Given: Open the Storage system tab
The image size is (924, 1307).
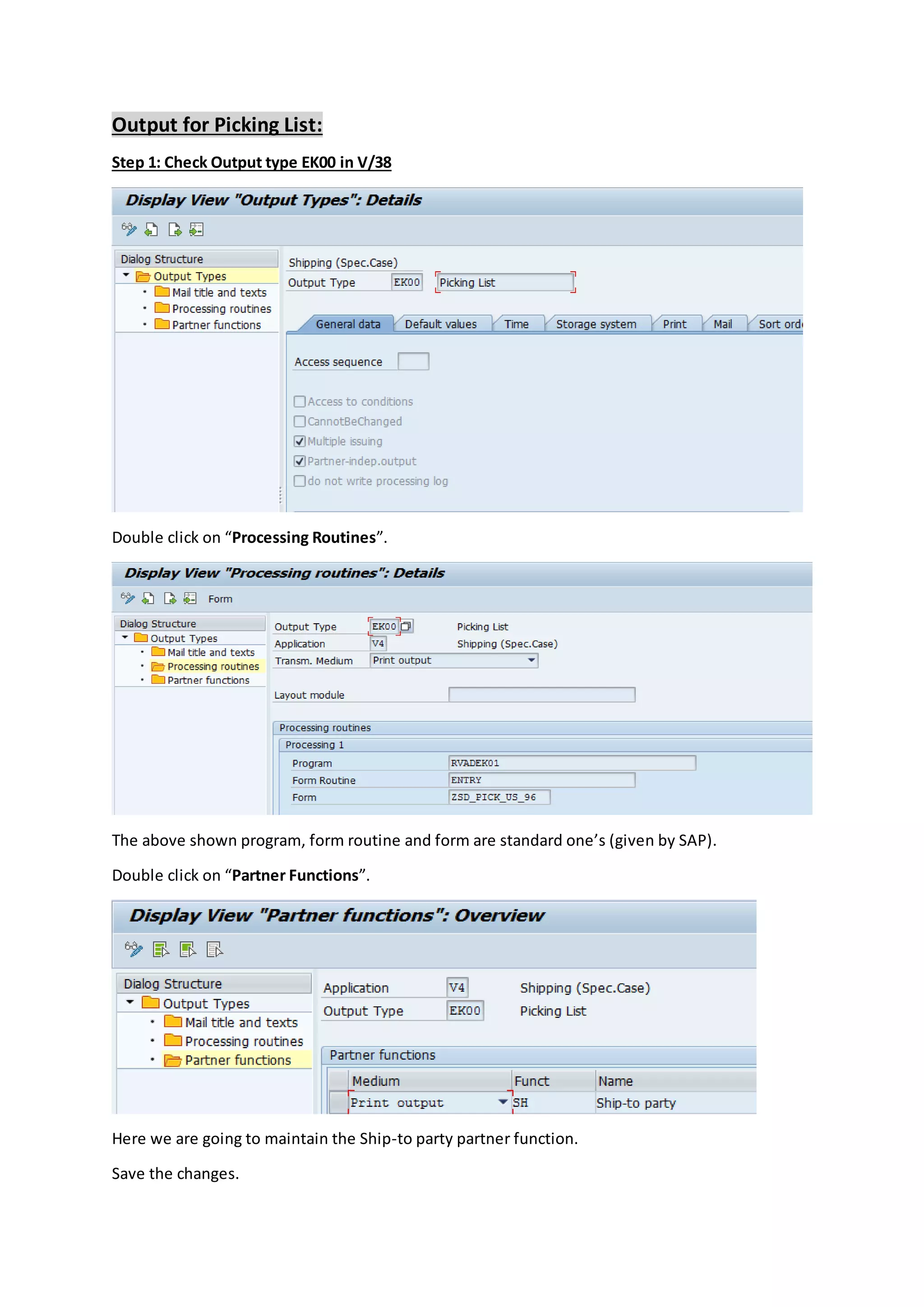Looking at the screenshot, I should click(x=596, y=324).
